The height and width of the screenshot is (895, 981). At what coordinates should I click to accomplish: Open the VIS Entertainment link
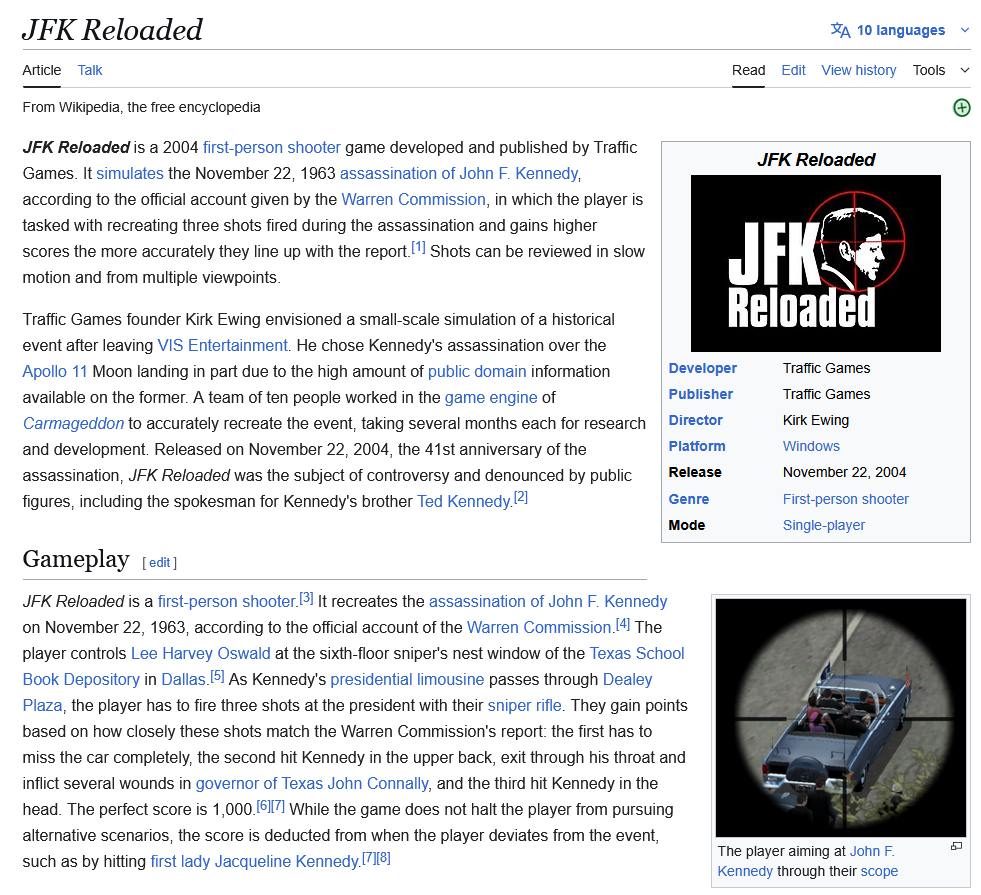pos(222,345)
